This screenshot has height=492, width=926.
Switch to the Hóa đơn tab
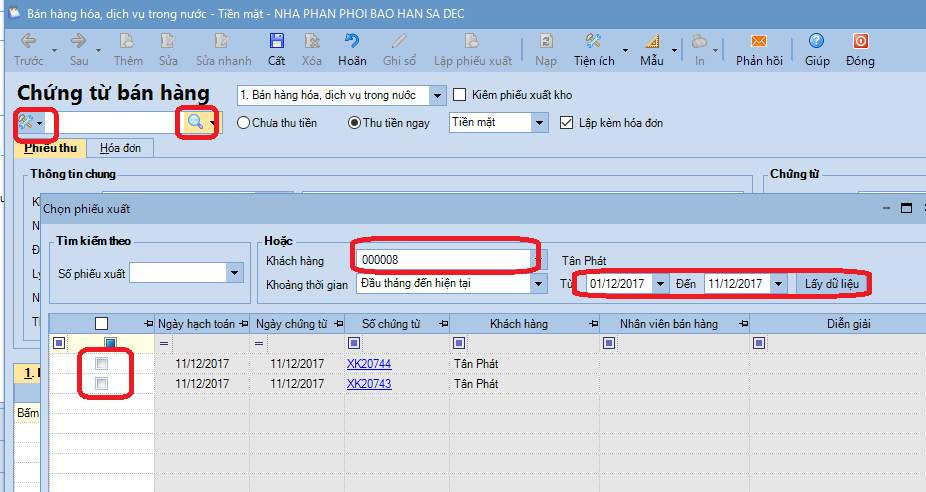(120, 148)
